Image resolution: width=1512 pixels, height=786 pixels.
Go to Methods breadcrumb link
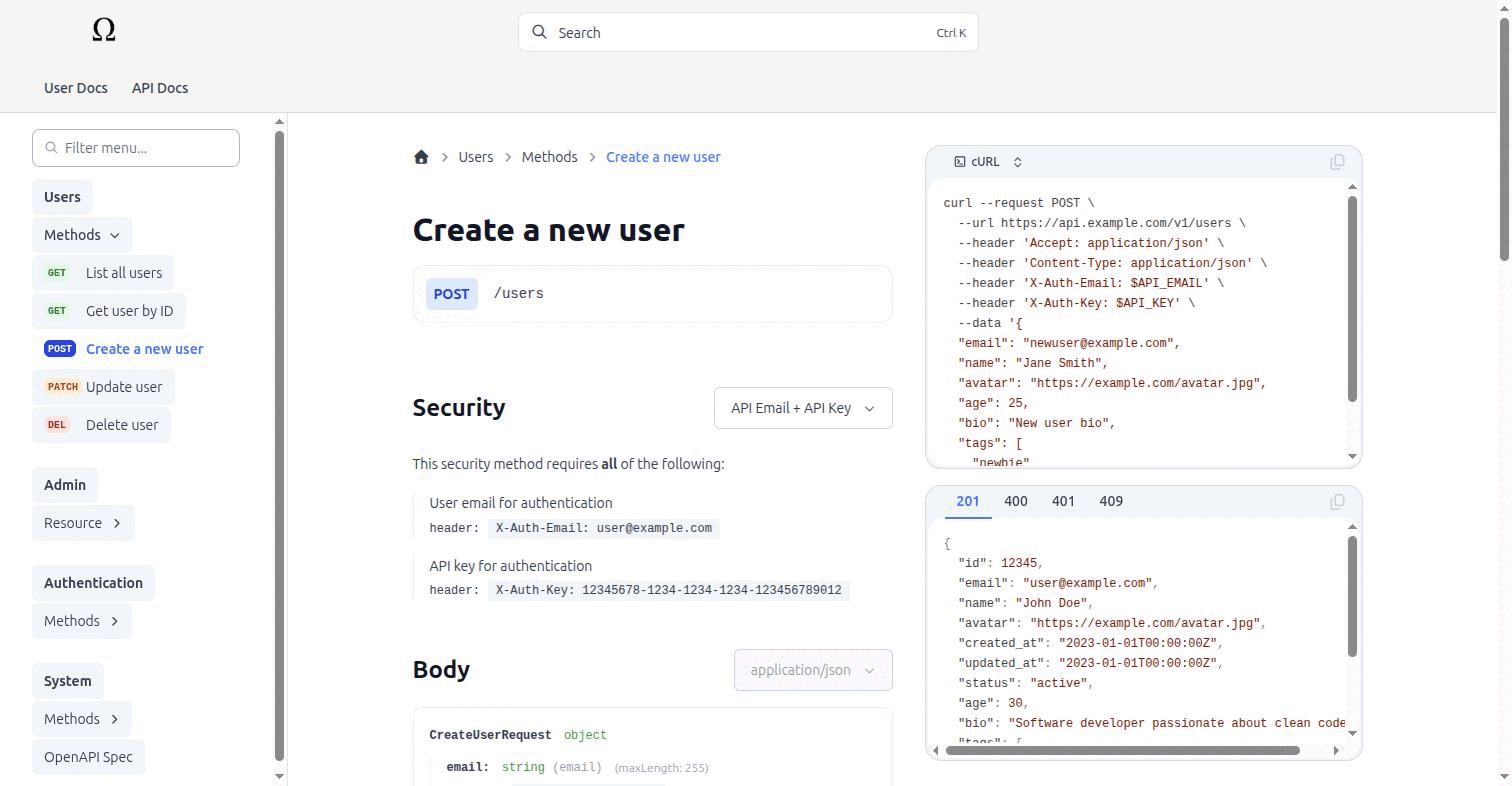pyautogui.click(x=549, y=157)
